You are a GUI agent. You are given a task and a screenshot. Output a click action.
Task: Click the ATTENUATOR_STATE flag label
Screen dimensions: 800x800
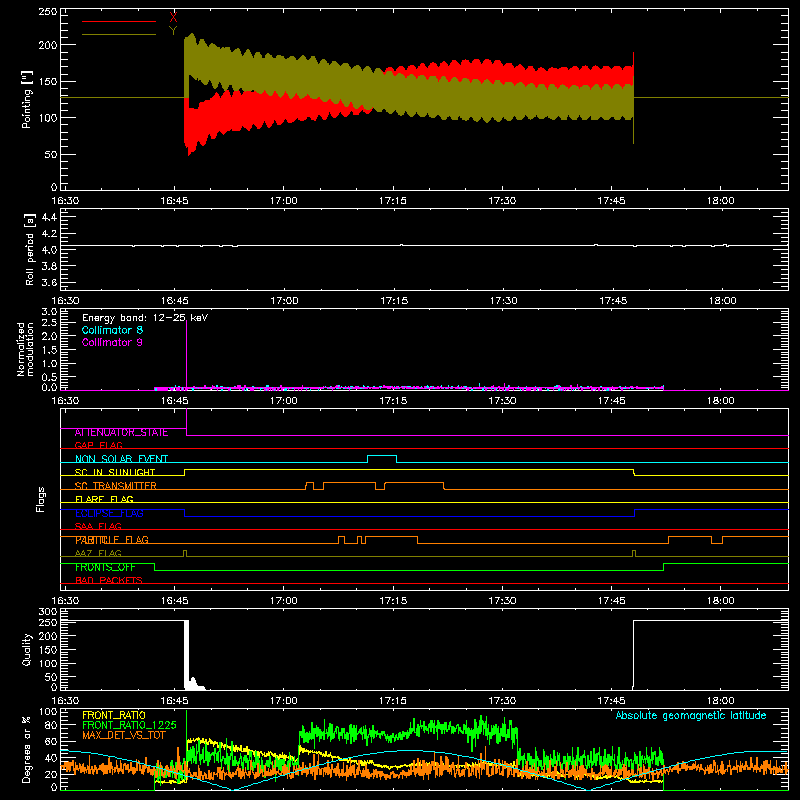click(x=121, y=433)
